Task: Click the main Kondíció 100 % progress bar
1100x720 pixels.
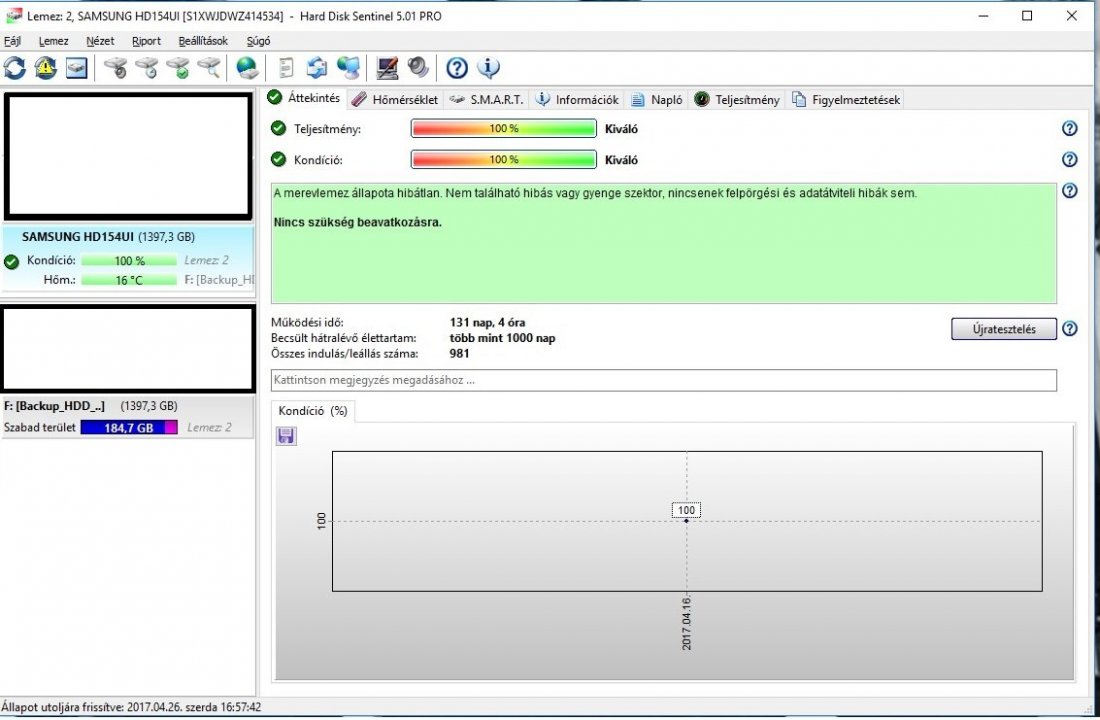Action: pyautogui.click(x=504, y=159)
